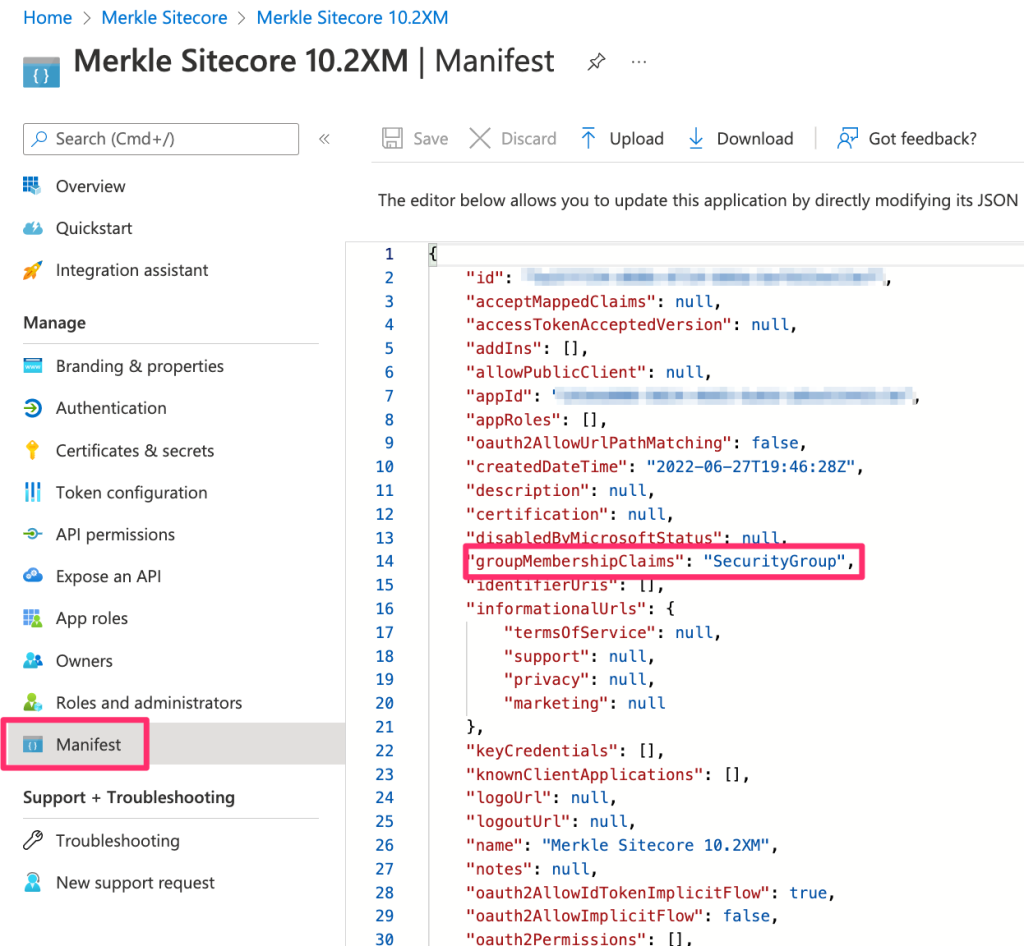1024x946 pixels.
Task: Collapse the sidebar with double chevron
Action: (x=325, y=138)
